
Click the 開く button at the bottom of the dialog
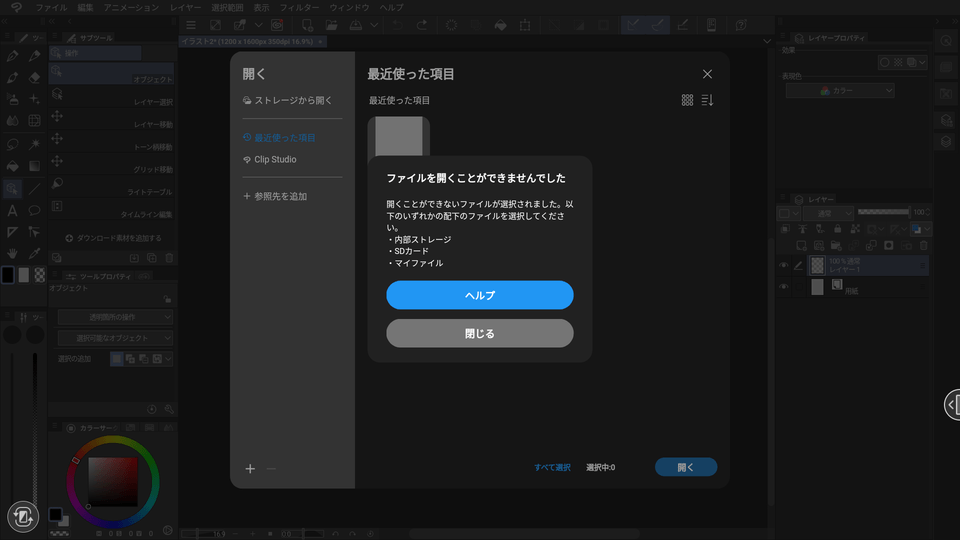686,467
